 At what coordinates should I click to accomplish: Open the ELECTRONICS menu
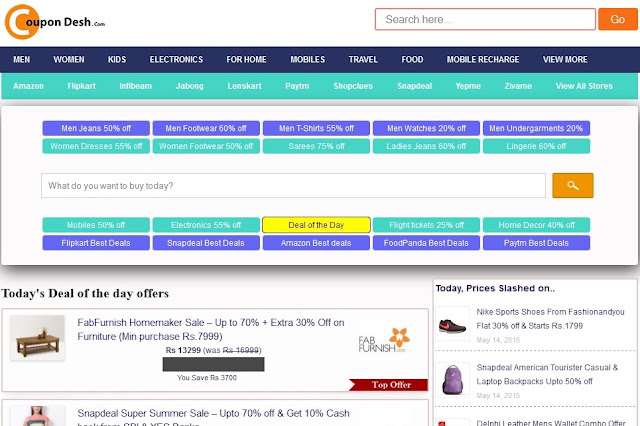coord(176,60)
